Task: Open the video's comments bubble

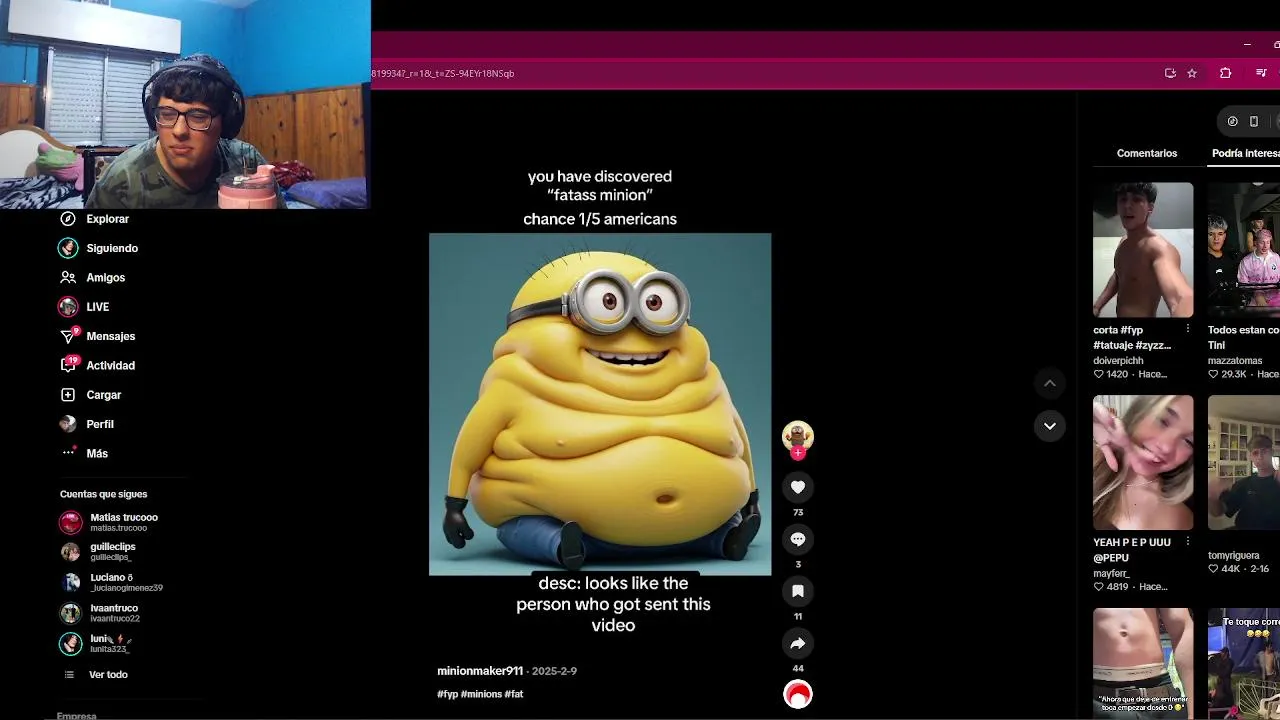Action: tap(798, 539)
